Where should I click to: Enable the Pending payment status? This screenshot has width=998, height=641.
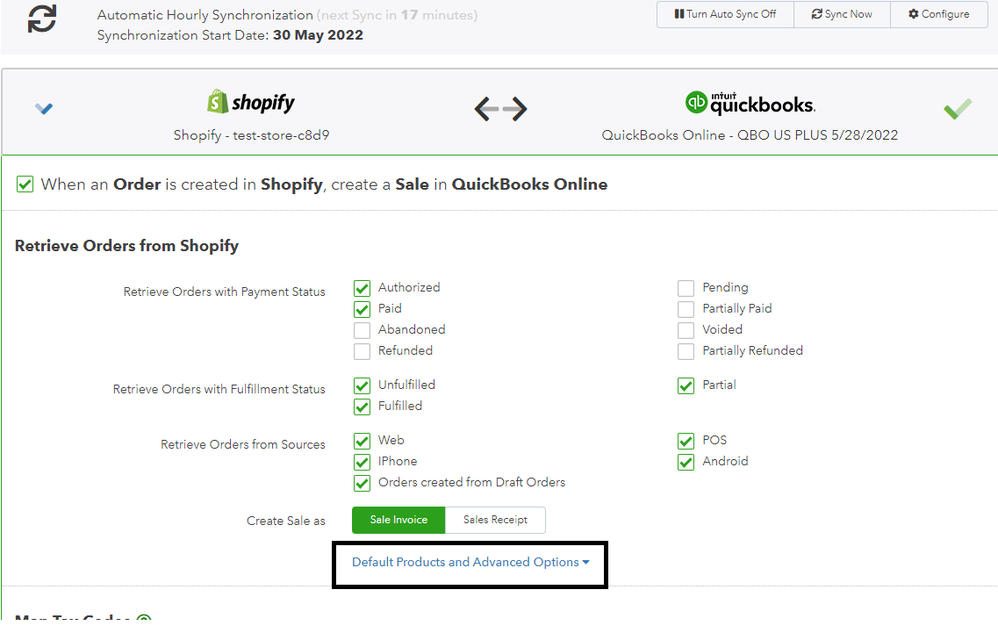[685, 288]
